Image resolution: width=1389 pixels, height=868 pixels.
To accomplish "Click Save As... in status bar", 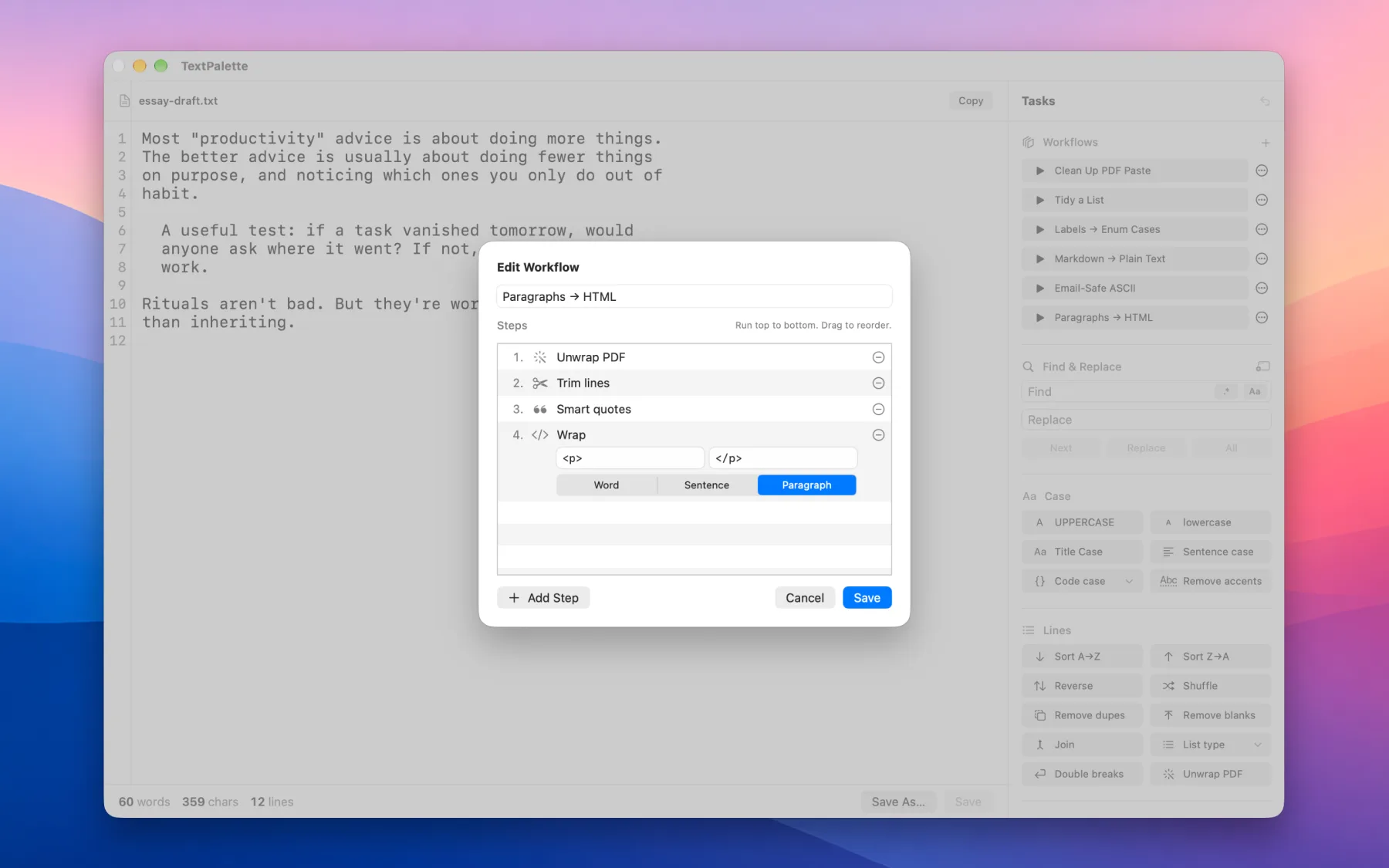I will click(898, 802).
